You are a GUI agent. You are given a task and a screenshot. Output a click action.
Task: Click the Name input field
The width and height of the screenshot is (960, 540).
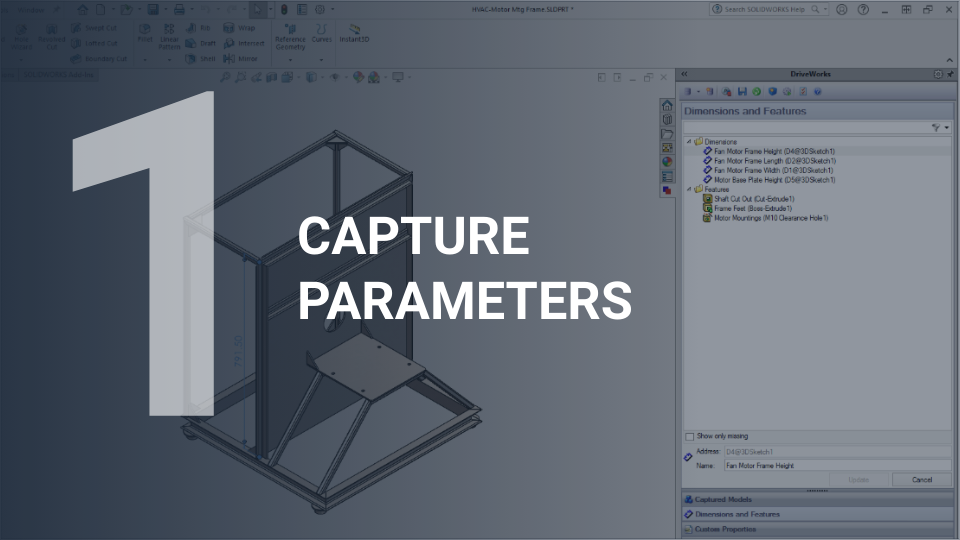pos(836,466)
